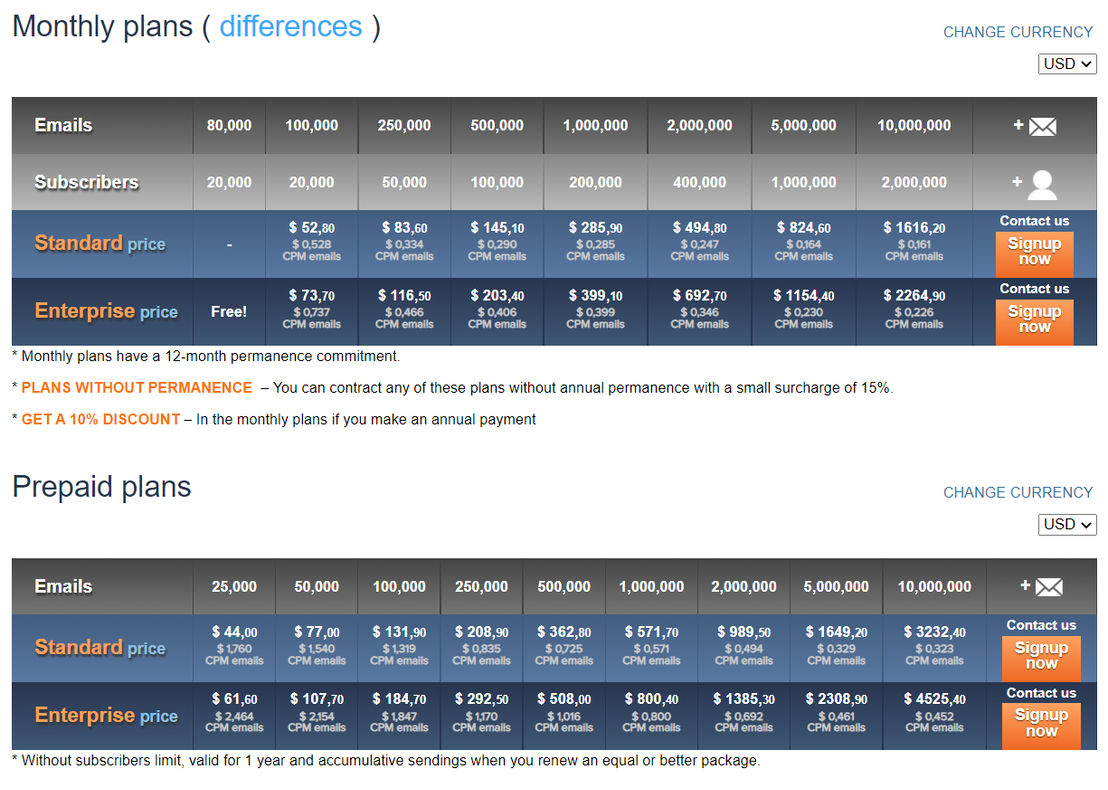The height and width of the screenshot is (790, 1108).
Task: Click the $ 571,70 prepaid Standard price
Action: [x=652, y=632]
